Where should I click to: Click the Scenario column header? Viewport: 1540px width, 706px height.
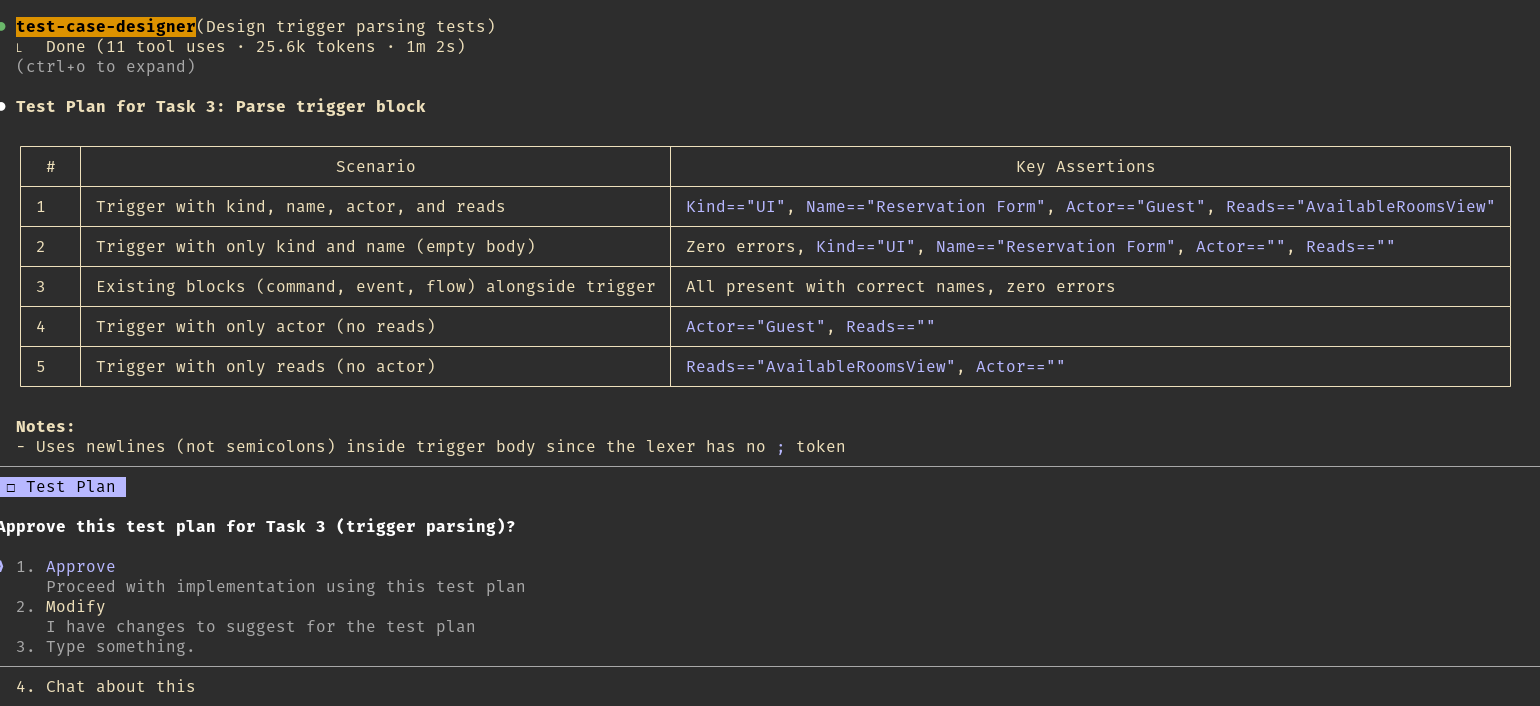click(375, 167)
